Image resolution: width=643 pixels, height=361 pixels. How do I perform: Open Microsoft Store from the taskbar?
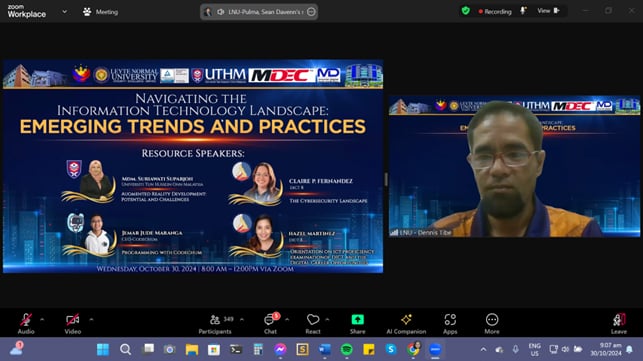214,350
